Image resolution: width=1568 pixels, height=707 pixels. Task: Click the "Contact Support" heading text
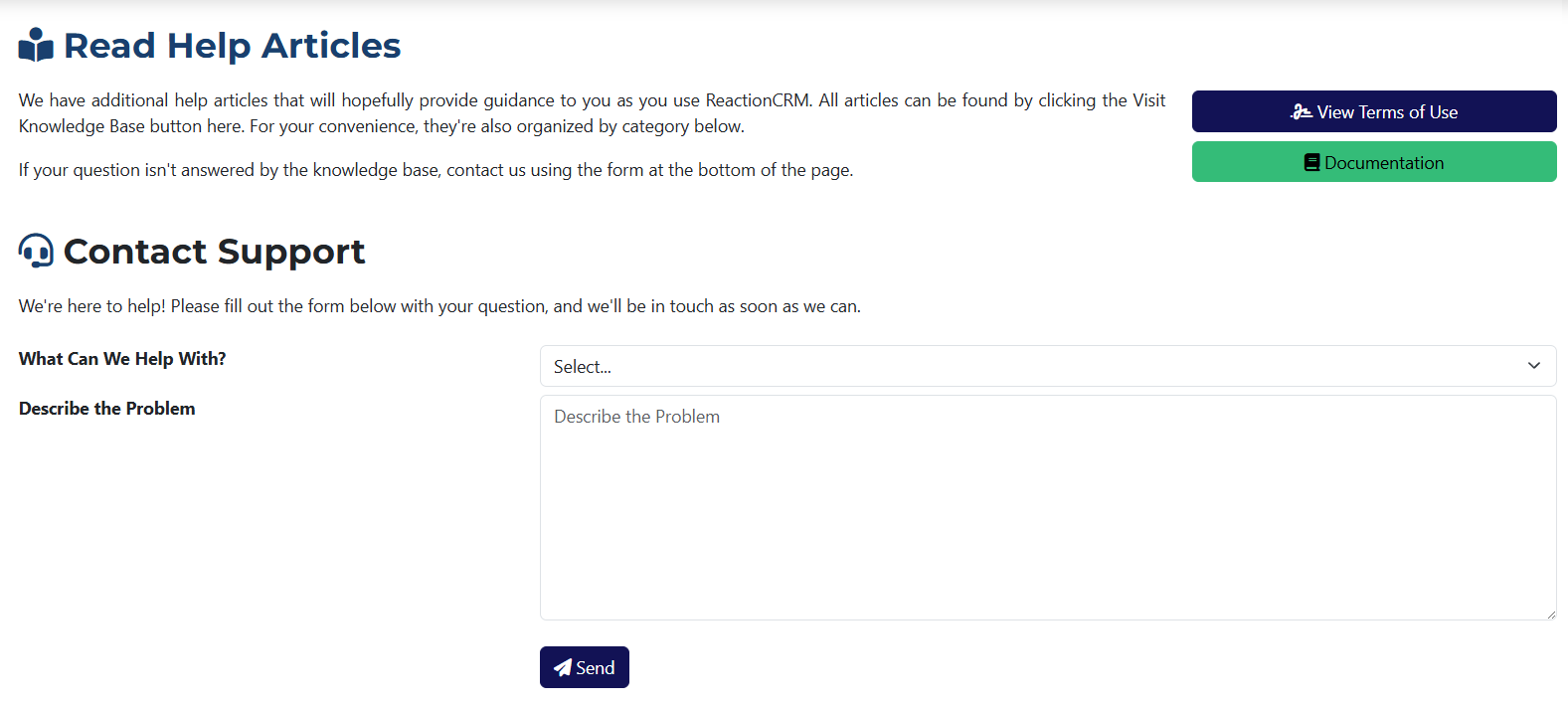pyautogui.click(x=214, y=251)
